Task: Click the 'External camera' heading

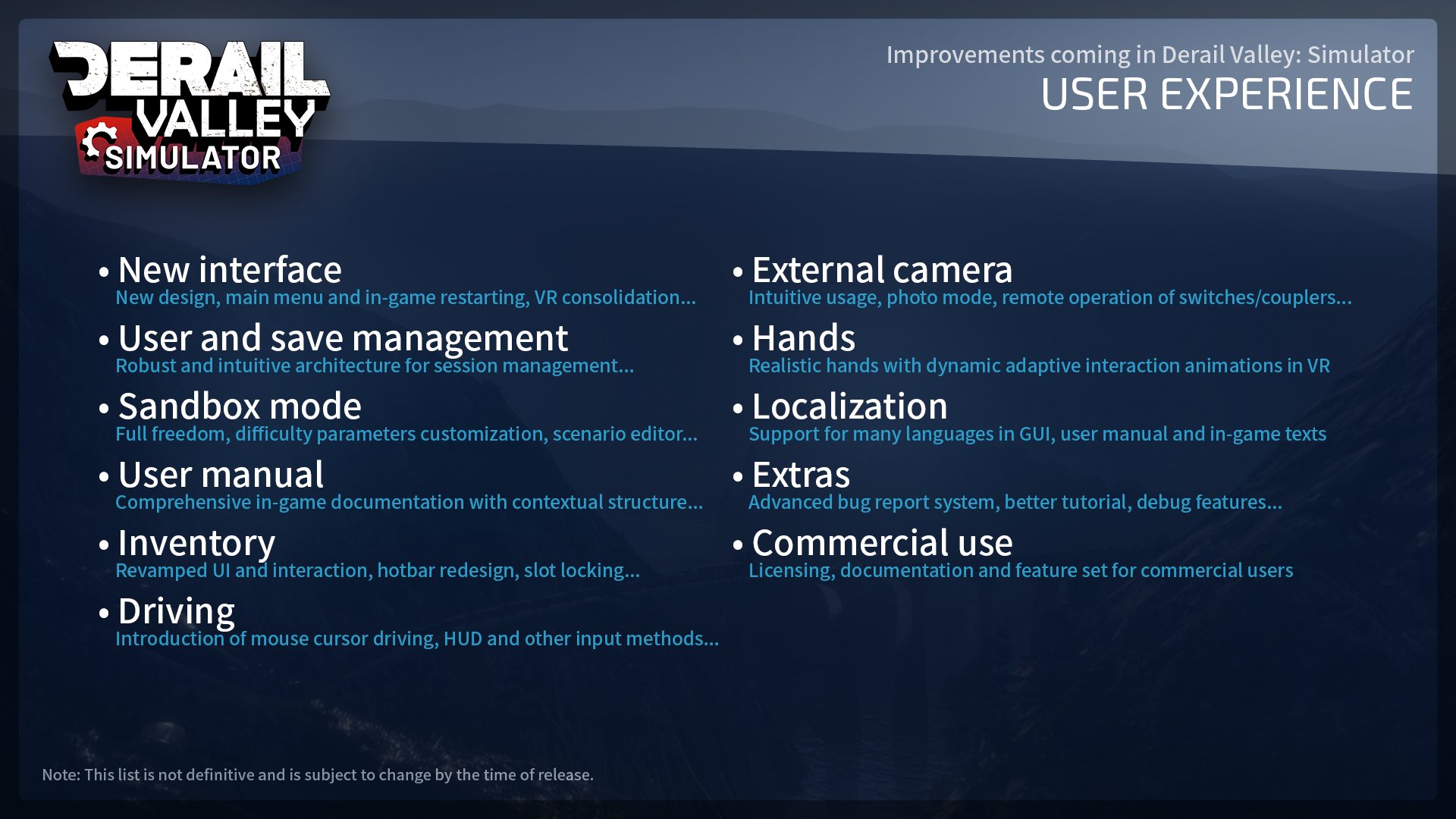Action: (882, 269)
